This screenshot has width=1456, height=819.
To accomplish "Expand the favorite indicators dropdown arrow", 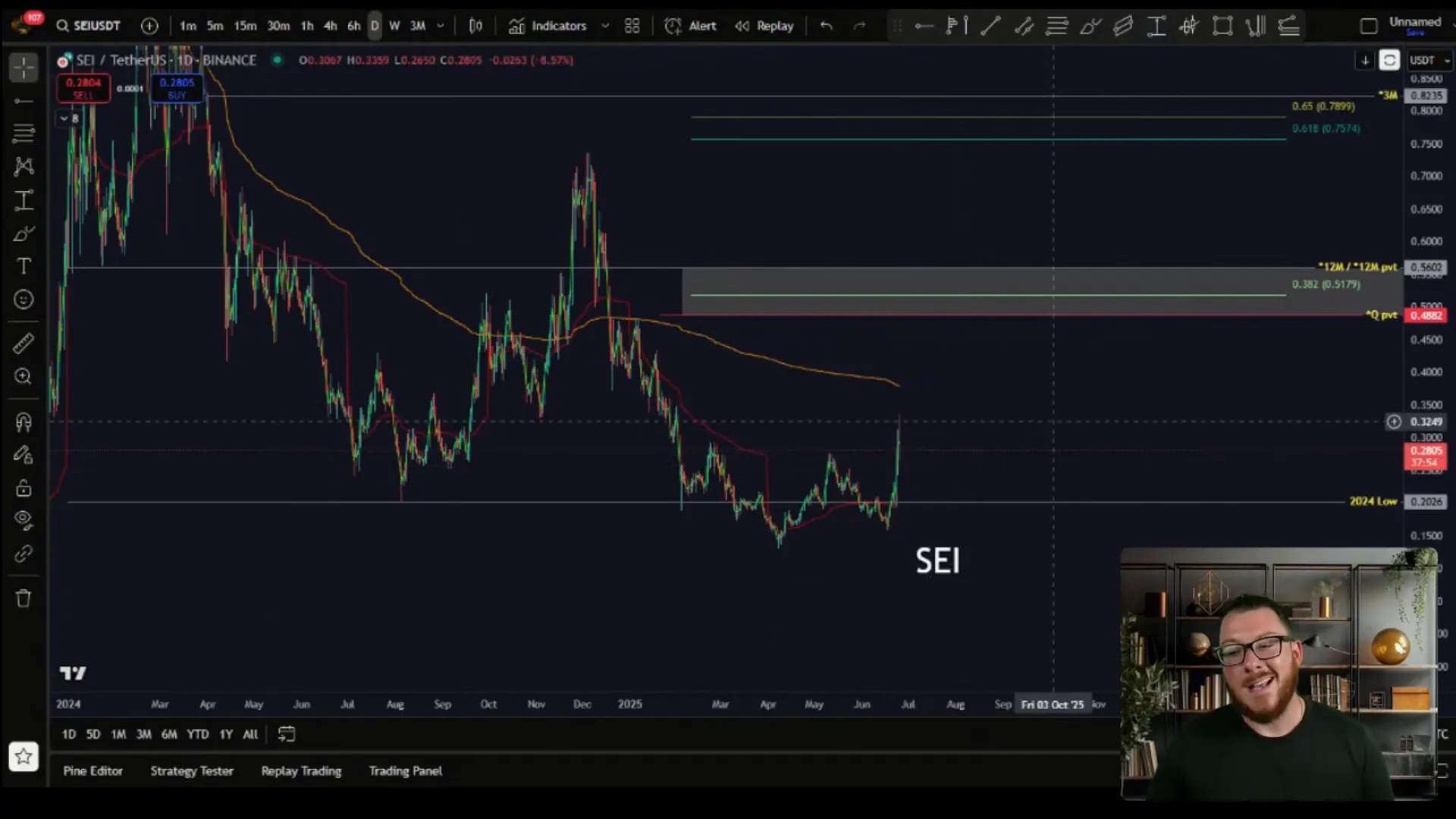I will point(605,26).
